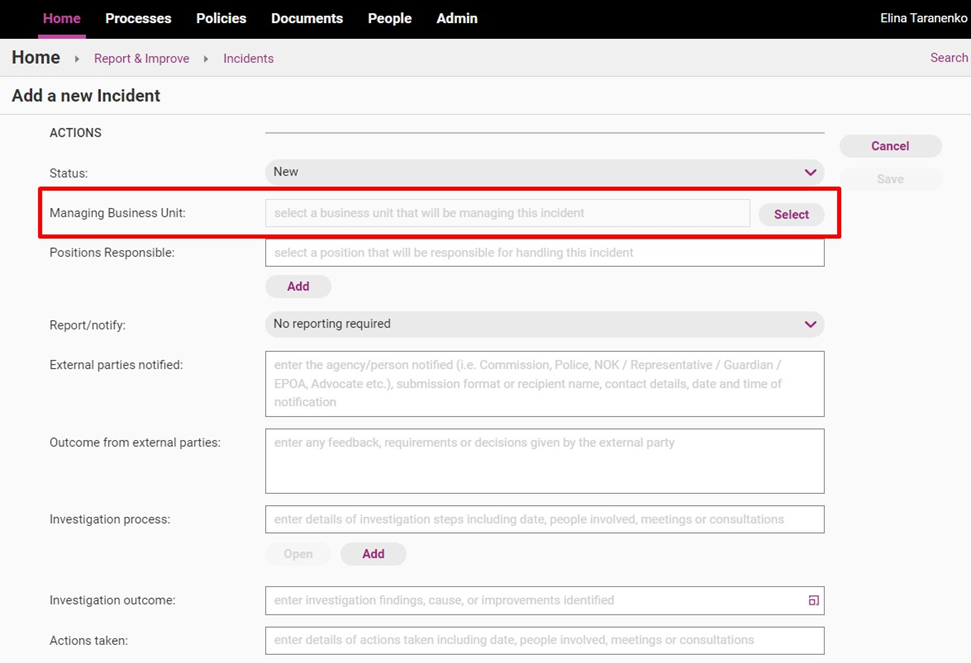The image size is (971, 663).
Task: Click the 'Actions taken:' label
Action: 89,641
